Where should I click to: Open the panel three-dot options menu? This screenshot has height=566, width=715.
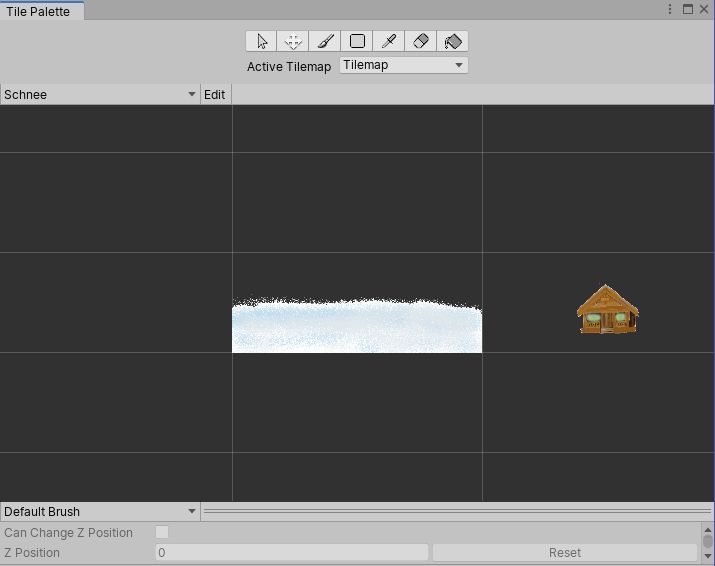(670, 9)
